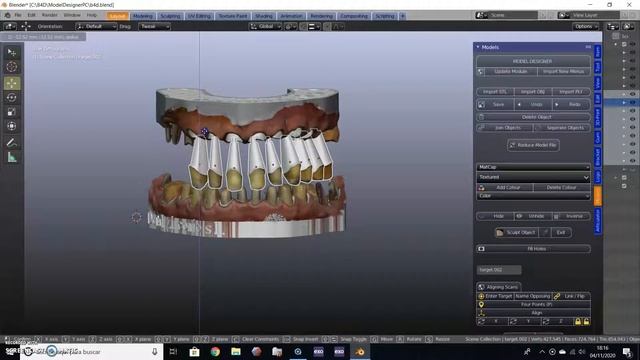Click the second yellow lock icon

[587, 322]
